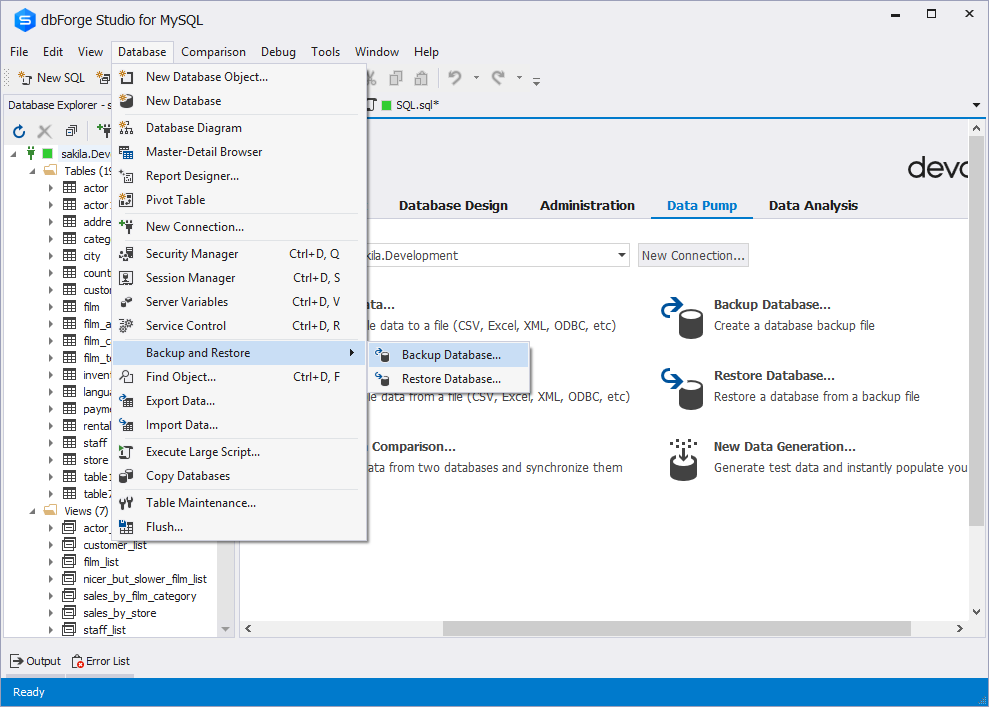Expand the staff_list view node
Screen dimensions: 989x707
51,630
